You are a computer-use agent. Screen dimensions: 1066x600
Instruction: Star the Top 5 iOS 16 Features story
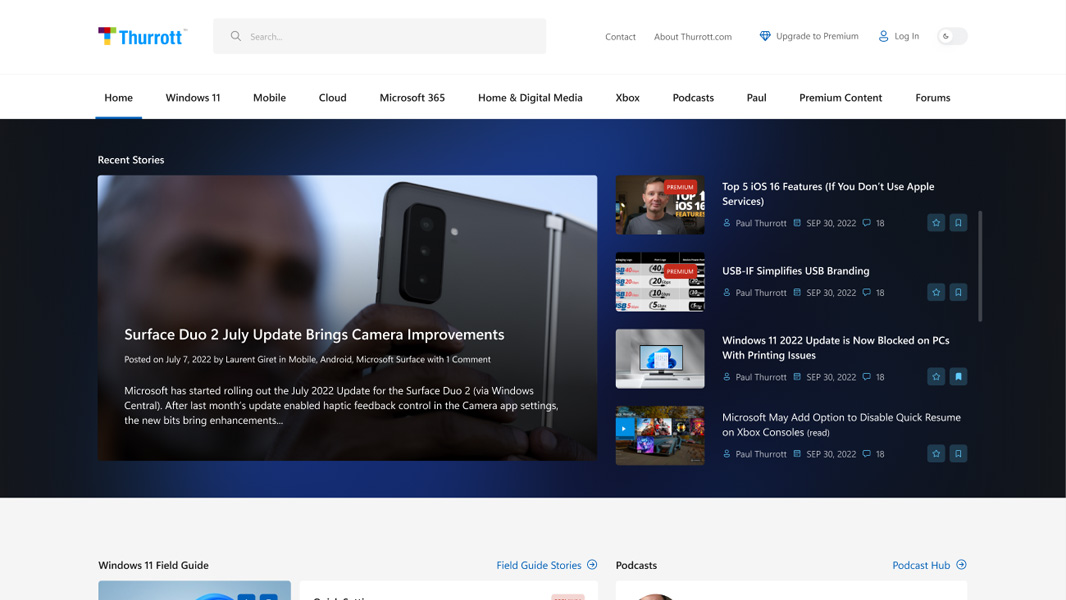point(936,223)
